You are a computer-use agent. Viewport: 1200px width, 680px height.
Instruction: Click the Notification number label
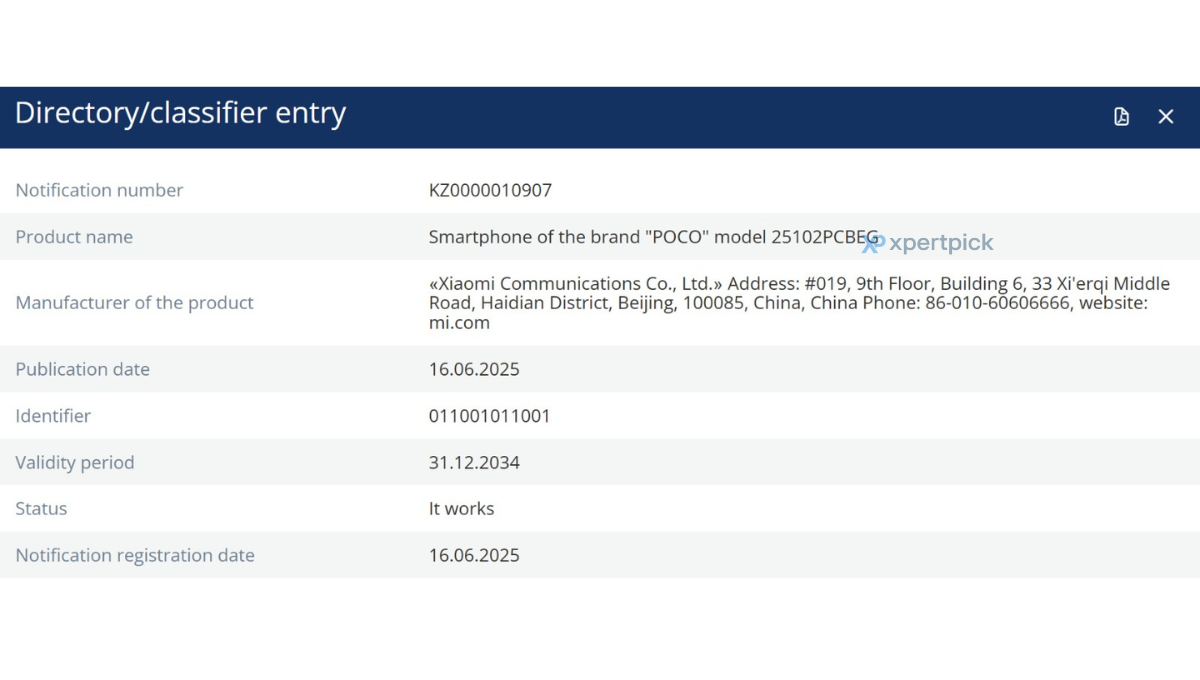[x=99, y=190]
